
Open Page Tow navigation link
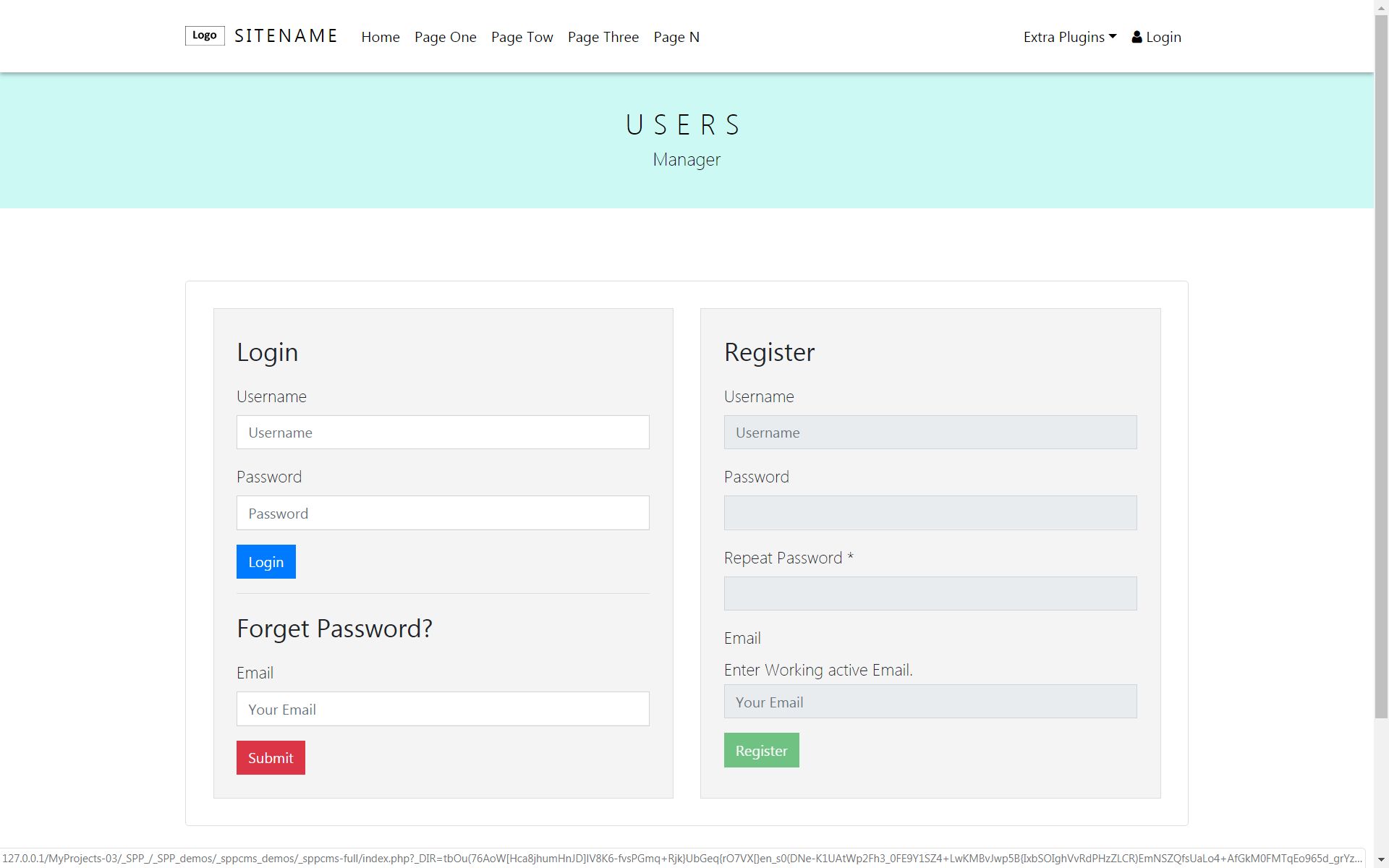tap(522, 37)
